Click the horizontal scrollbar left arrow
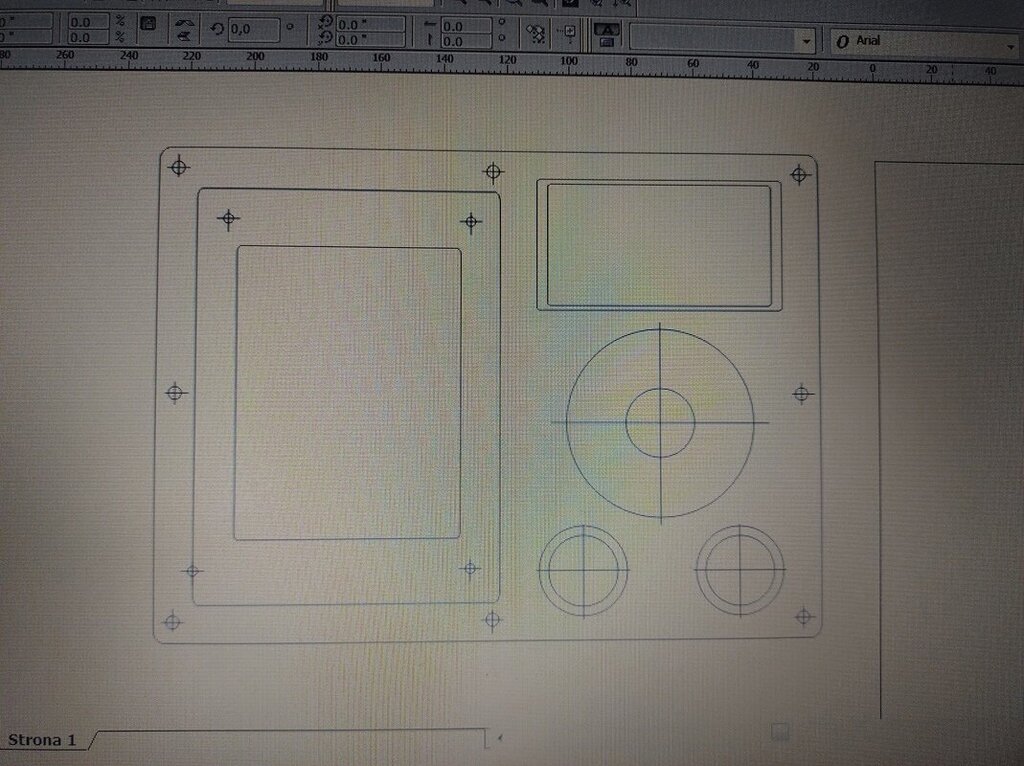Viewport: 1024px width, 766px height. (499, 738)
